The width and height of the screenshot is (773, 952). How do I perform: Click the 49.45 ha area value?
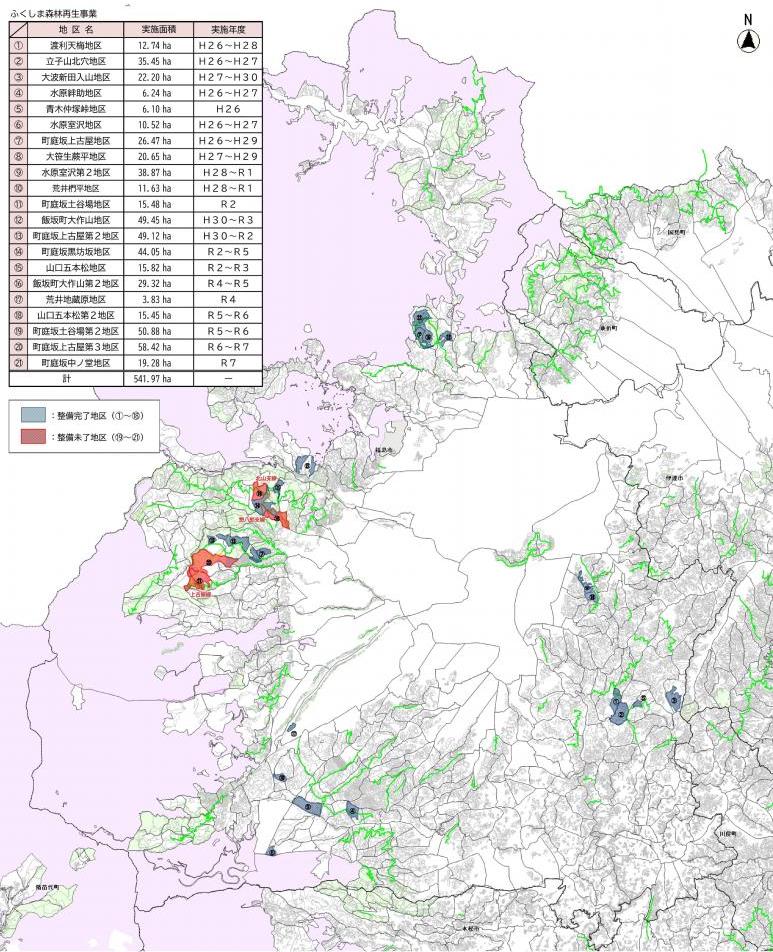[155, 220]
